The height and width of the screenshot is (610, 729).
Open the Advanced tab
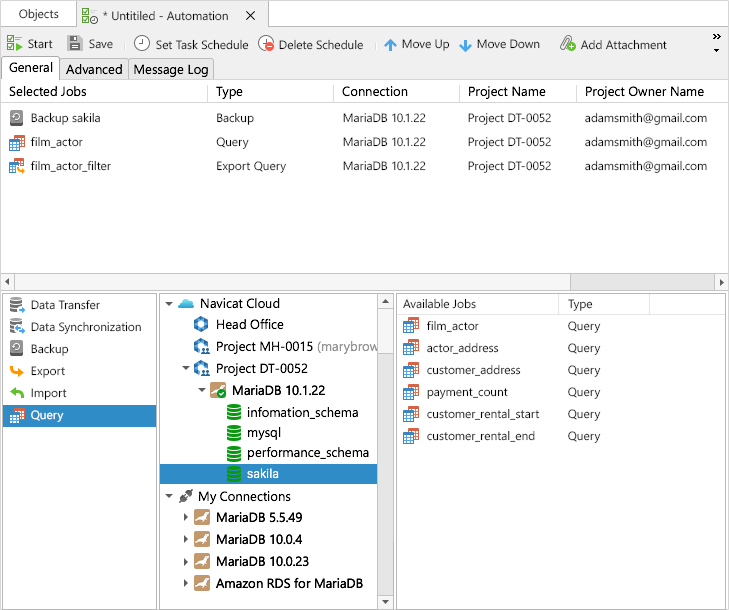pyautogui.click(x=94, y=69)
